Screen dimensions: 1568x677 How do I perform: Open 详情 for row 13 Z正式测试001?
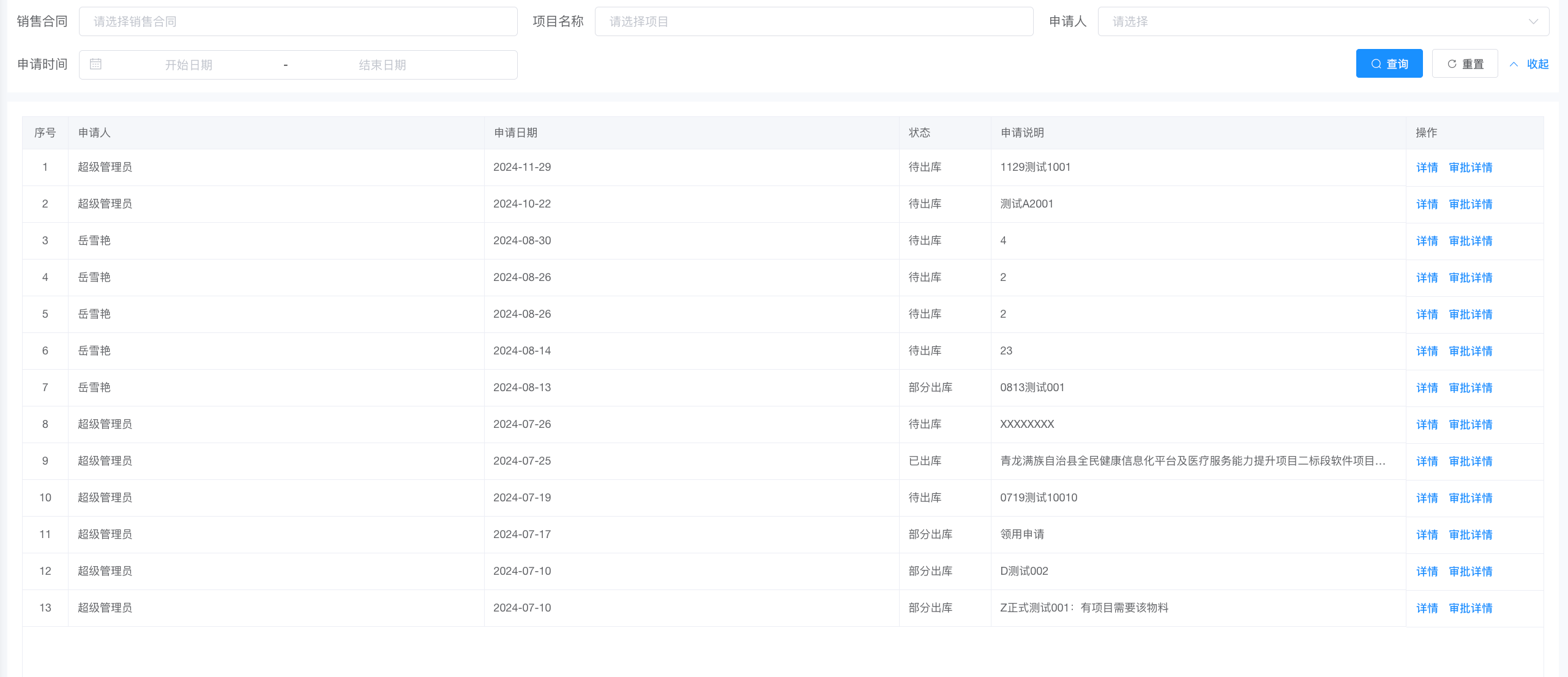tap(1427, 608)
